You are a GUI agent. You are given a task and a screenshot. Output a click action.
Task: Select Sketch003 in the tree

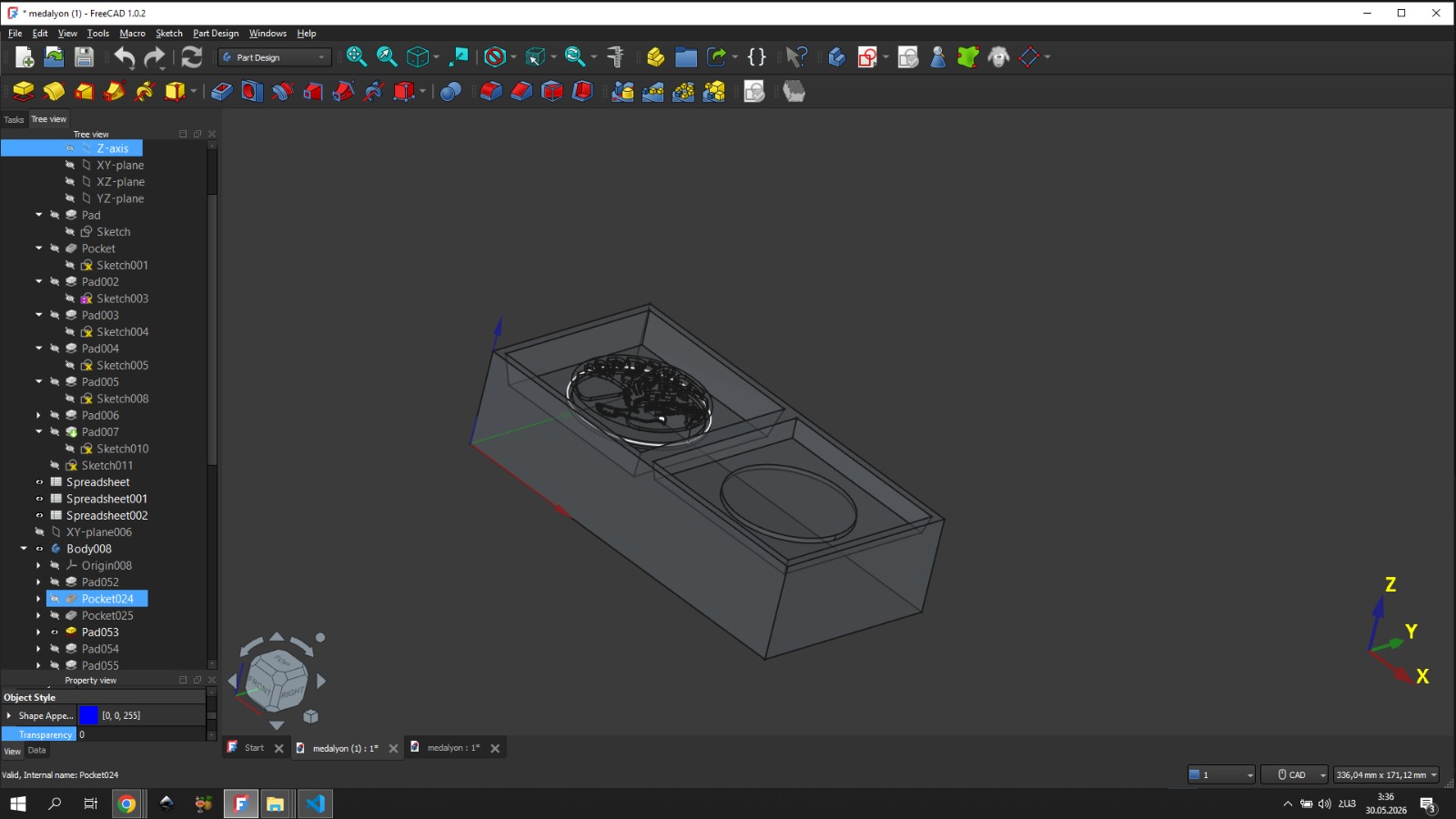pos(122,298)
